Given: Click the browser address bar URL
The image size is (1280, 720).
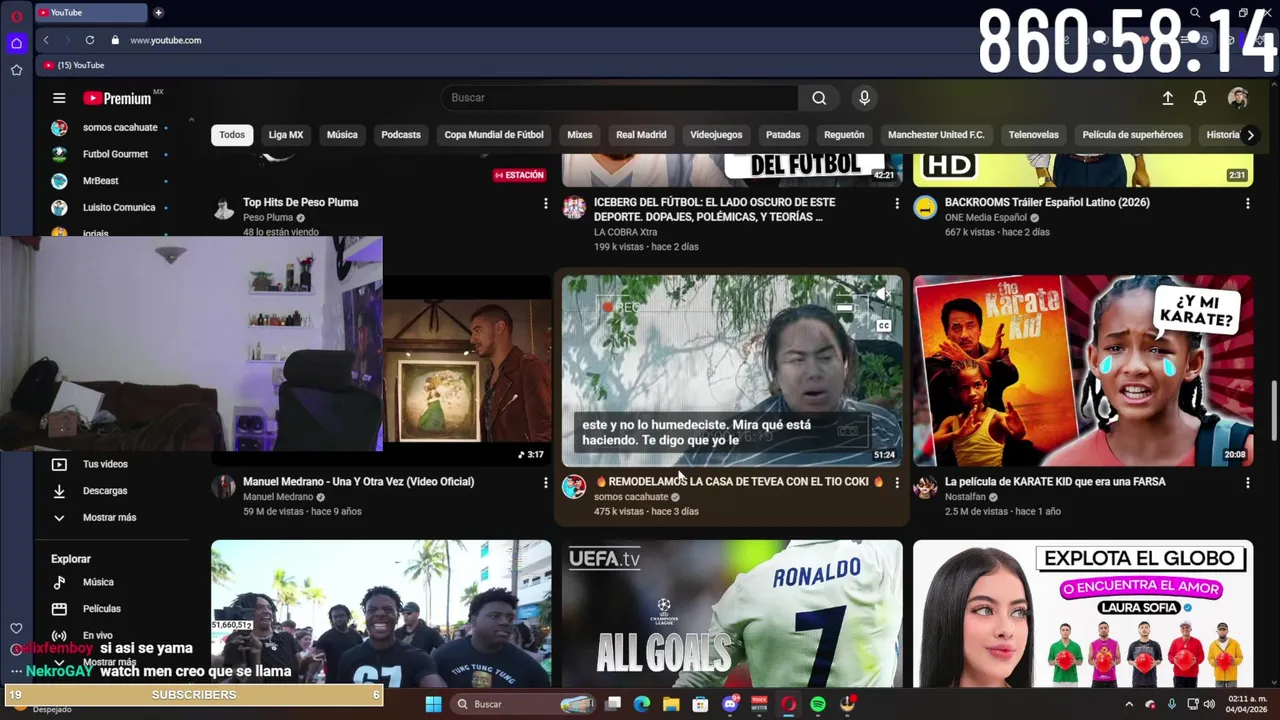Looking at the screenshot, I should coord(166,40).
